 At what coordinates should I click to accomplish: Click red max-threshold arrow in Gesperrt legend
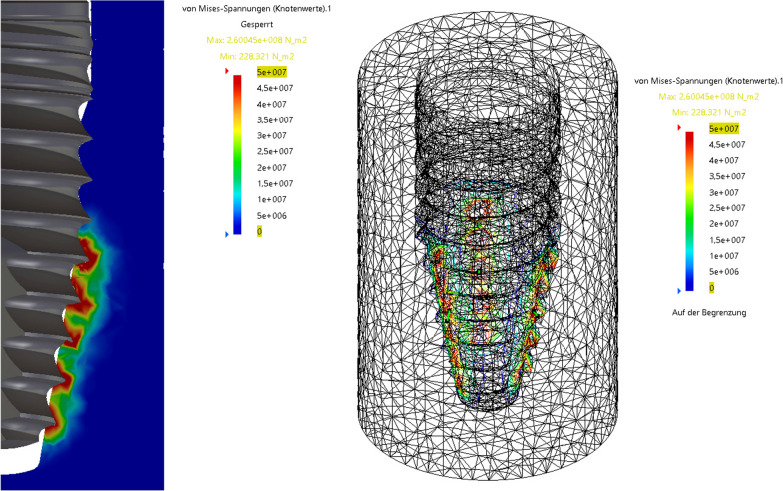click(x=227, y=71)
